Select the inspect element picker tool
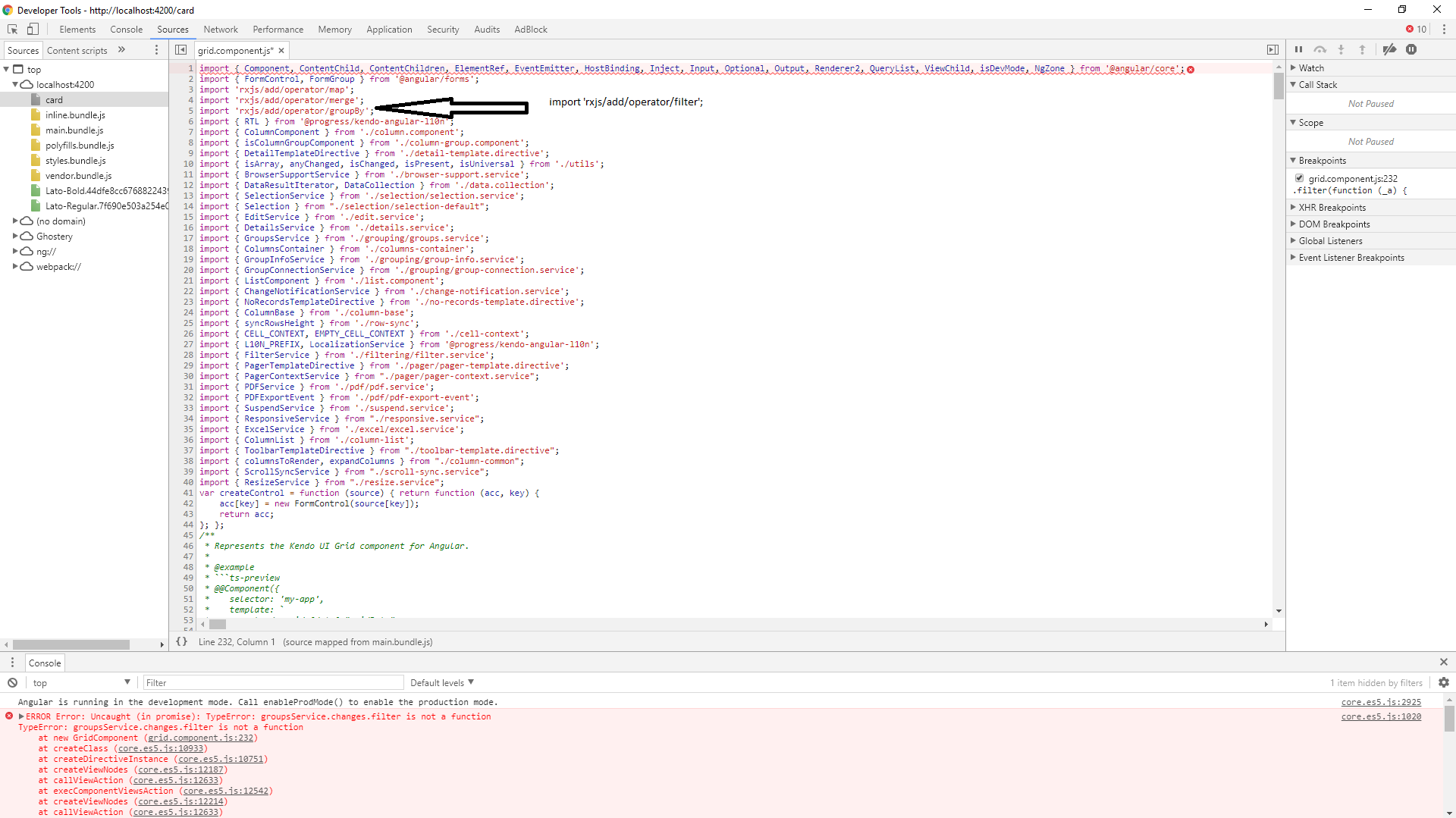The width and height of the screenshot is (1456, 818). [x=11, y=29]
